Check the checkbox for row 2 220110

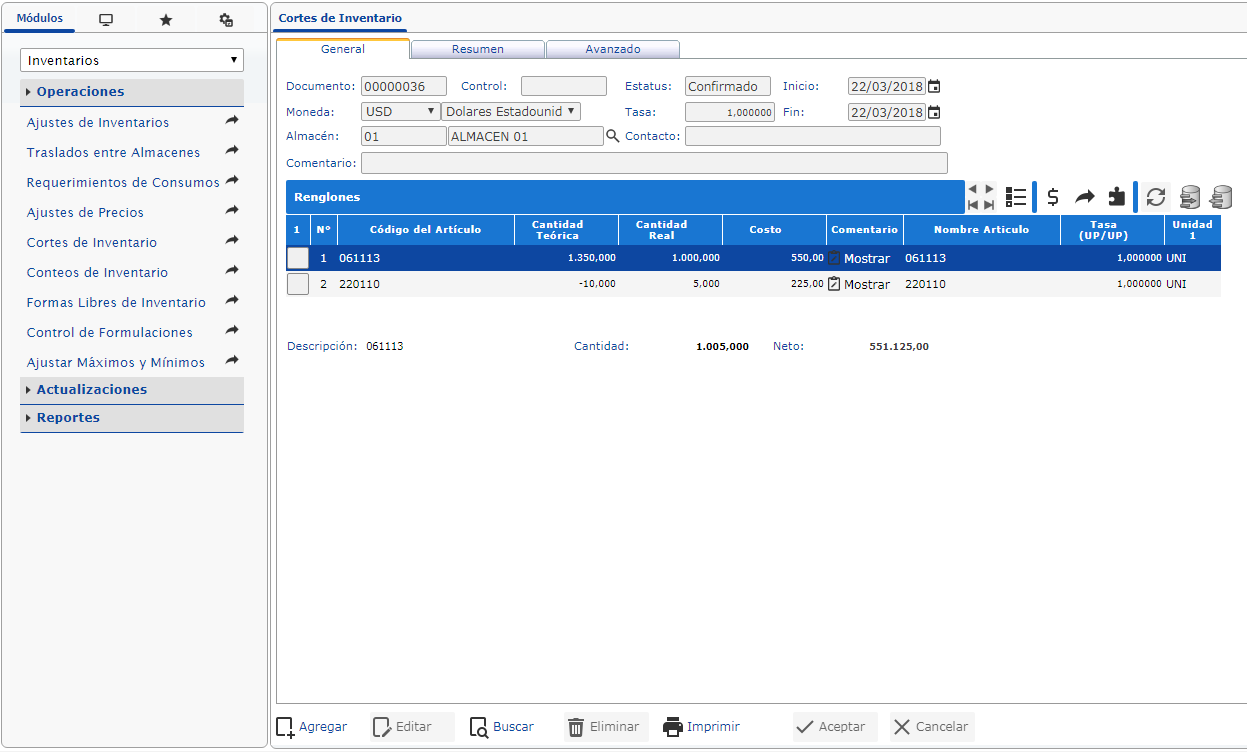click(x=298, y=284)
